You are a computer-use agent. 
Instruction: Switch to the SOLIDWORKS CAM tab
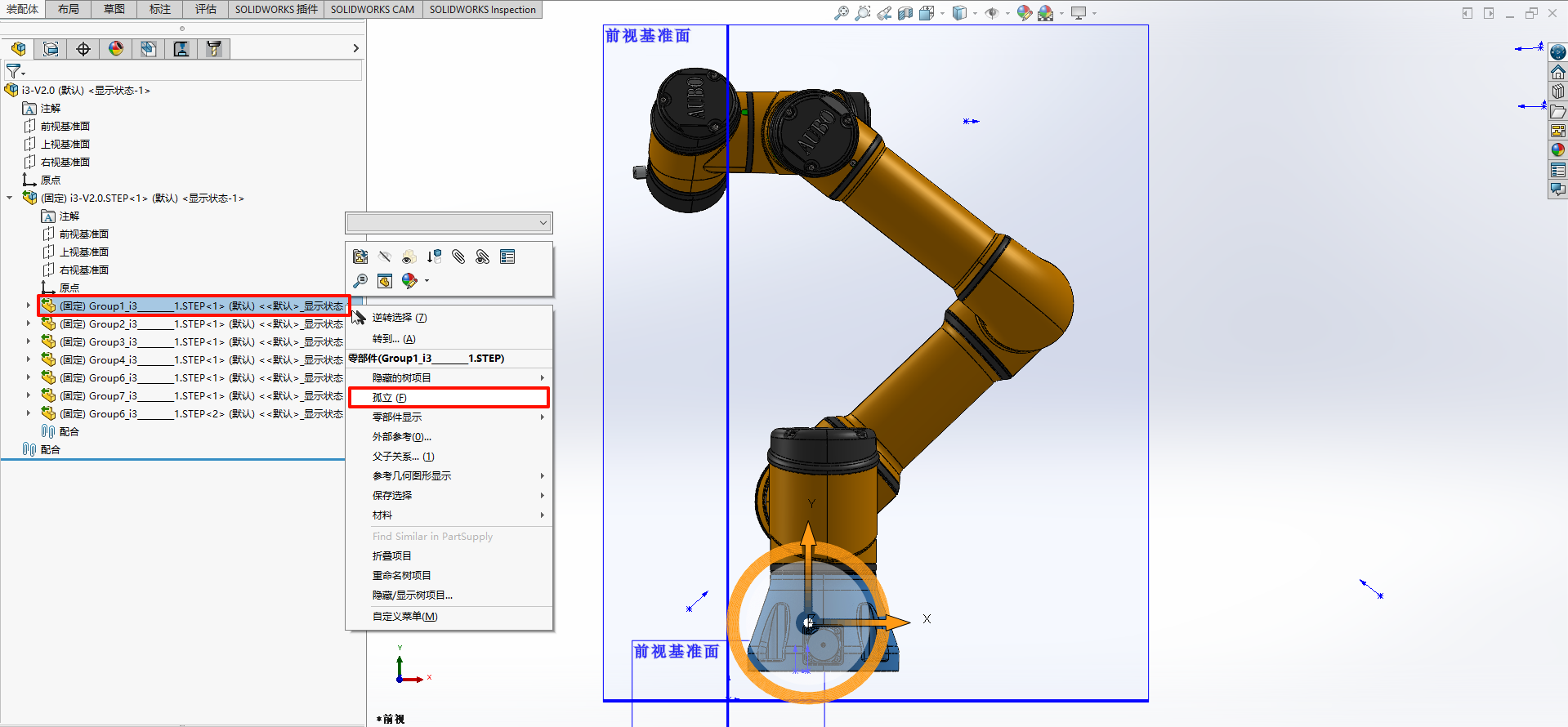pyautogui.click(x=373, y=9)
